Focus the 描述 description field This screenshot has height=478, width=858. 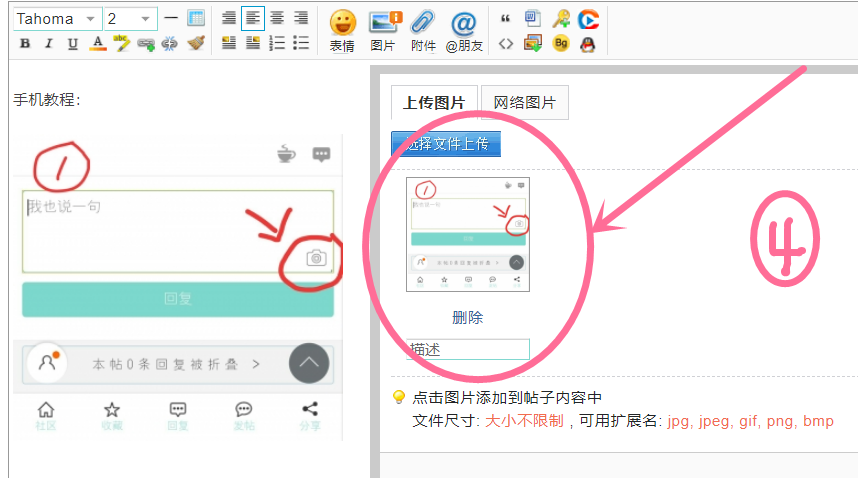[468, 349]
